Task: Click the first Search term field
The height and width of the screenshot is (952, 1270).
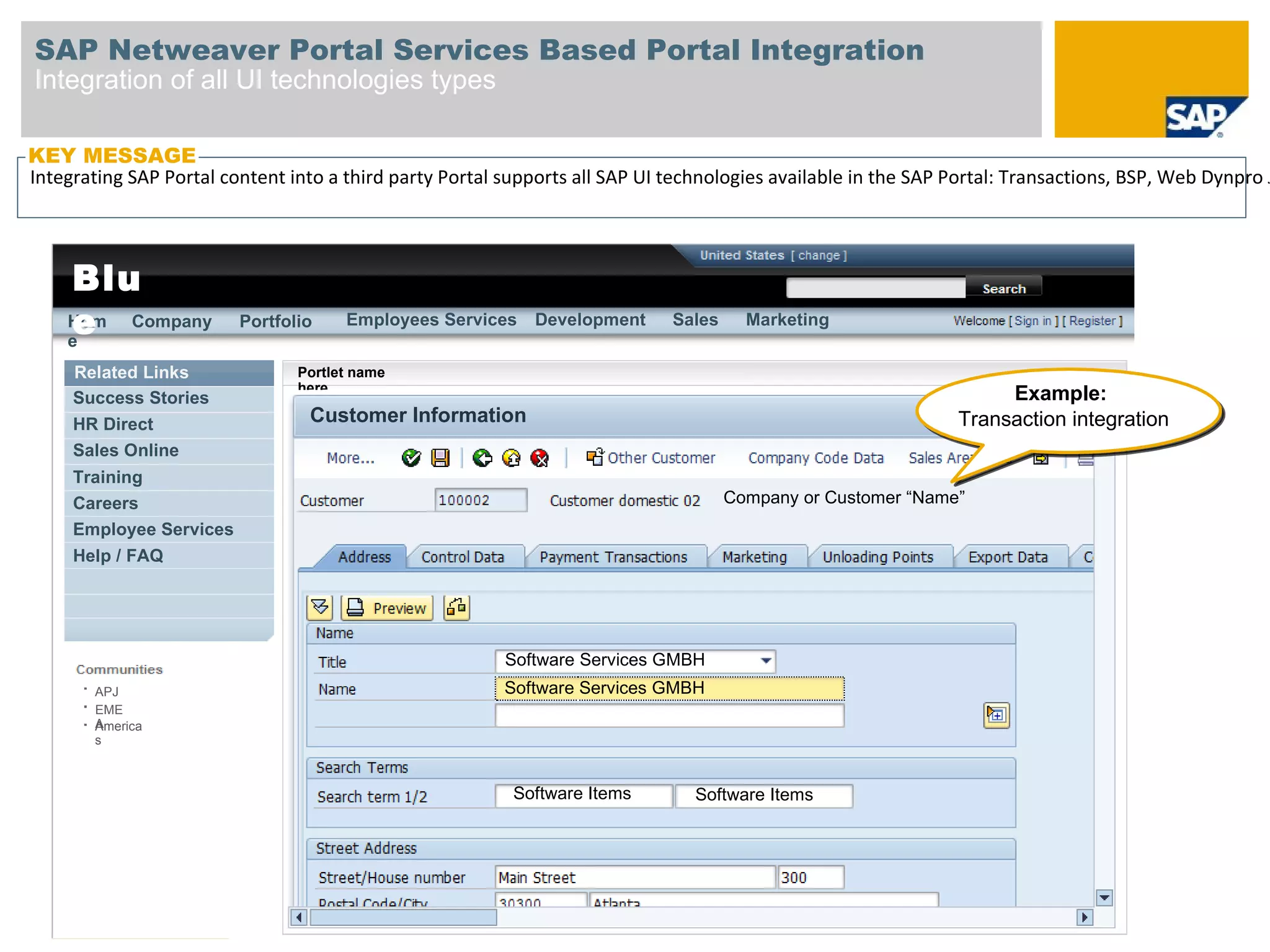Action: click(584, 796)
